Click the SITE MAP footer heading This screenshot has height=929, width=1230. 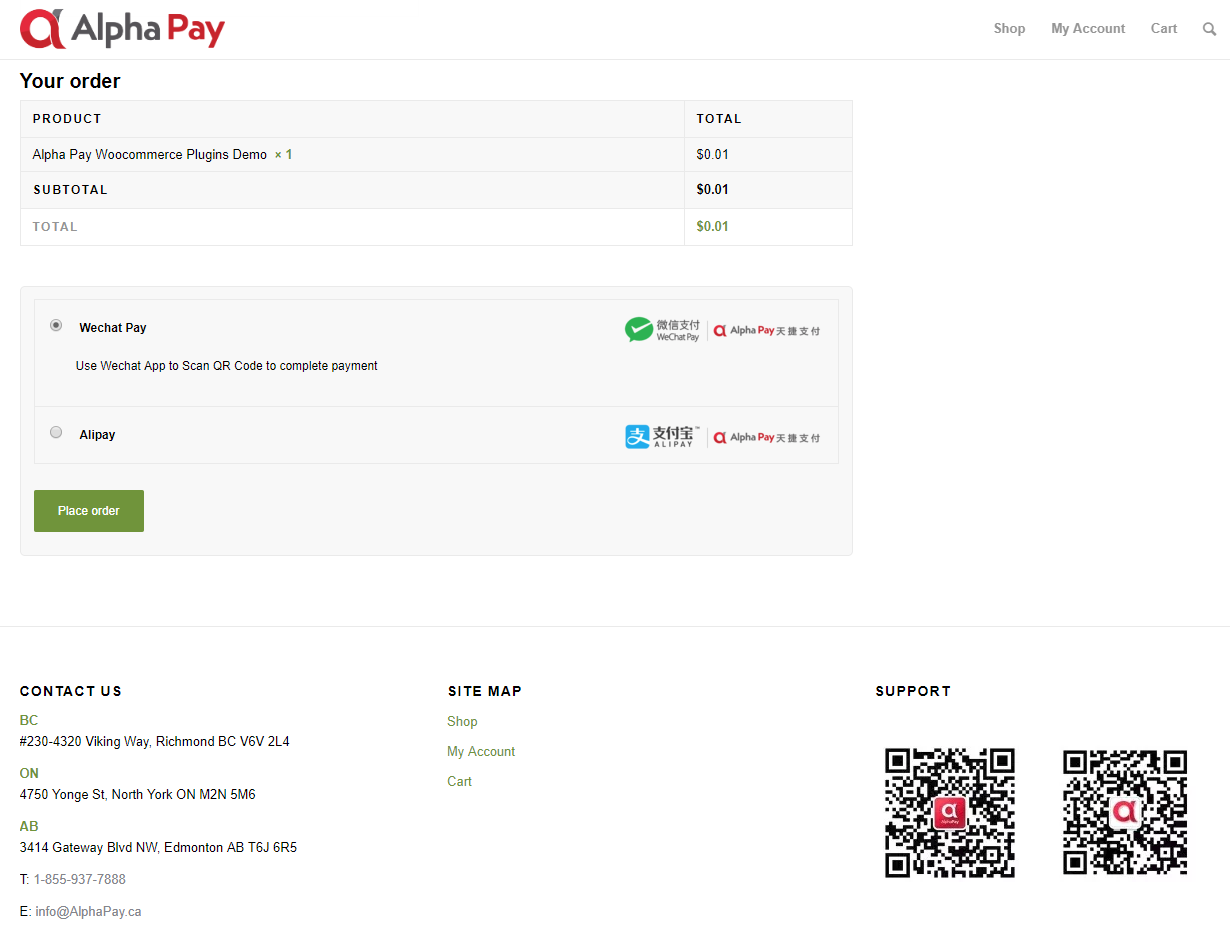pos(485,691)
